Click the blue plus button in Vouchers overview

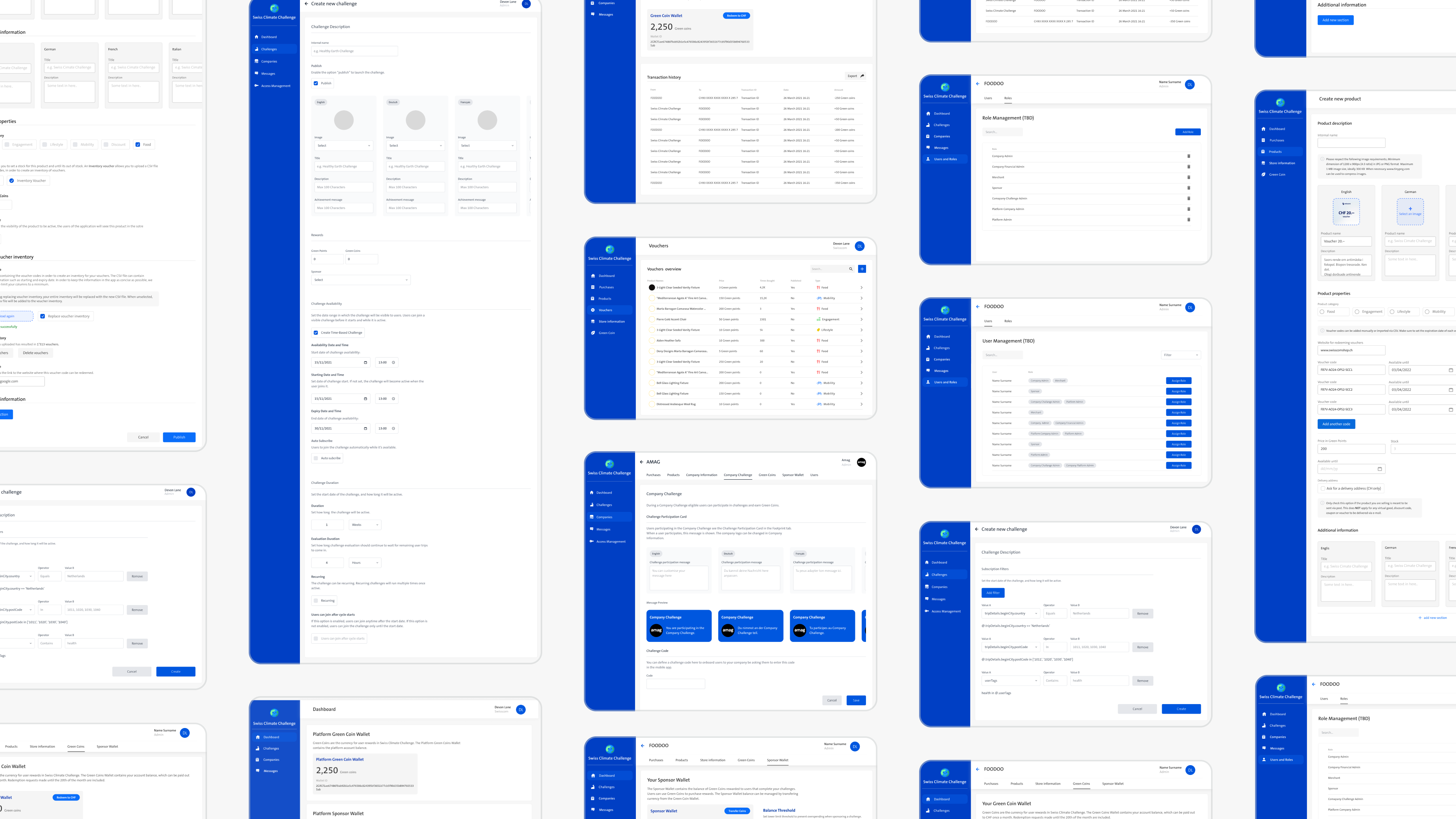point(862,269)
